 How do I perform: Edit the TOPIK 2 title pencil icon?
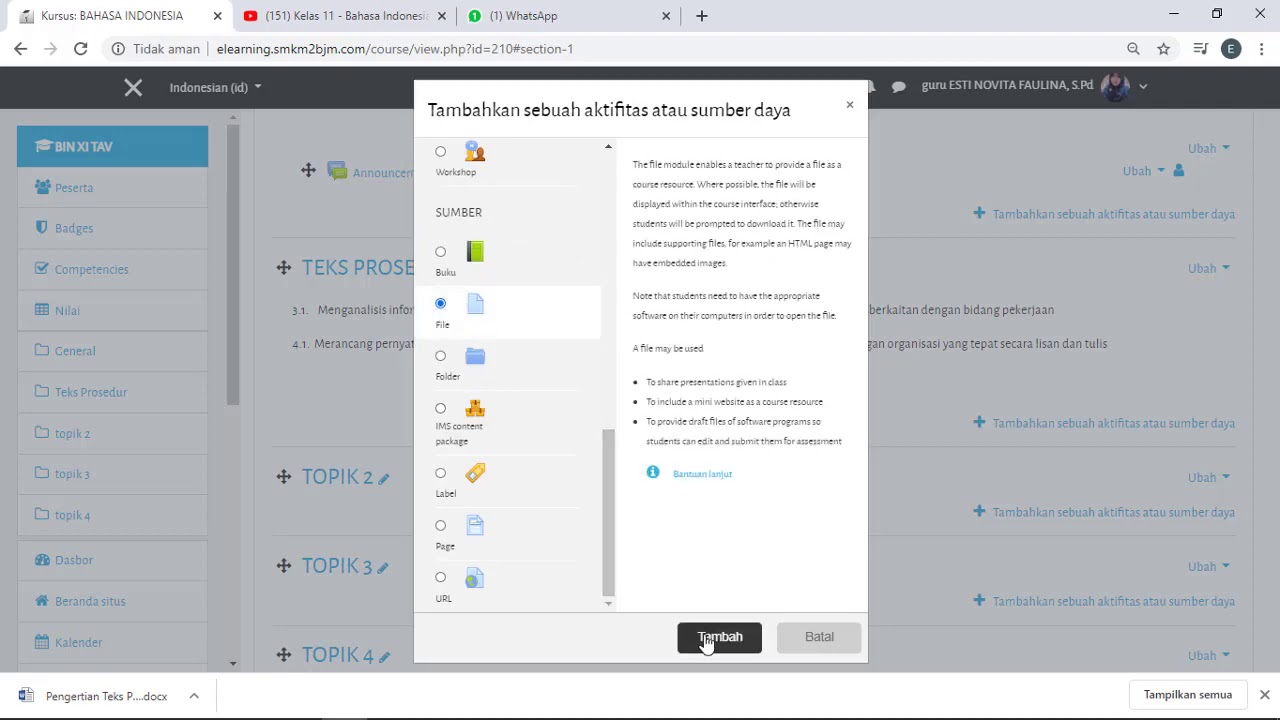pyautogui.click(x=383, y=479)
